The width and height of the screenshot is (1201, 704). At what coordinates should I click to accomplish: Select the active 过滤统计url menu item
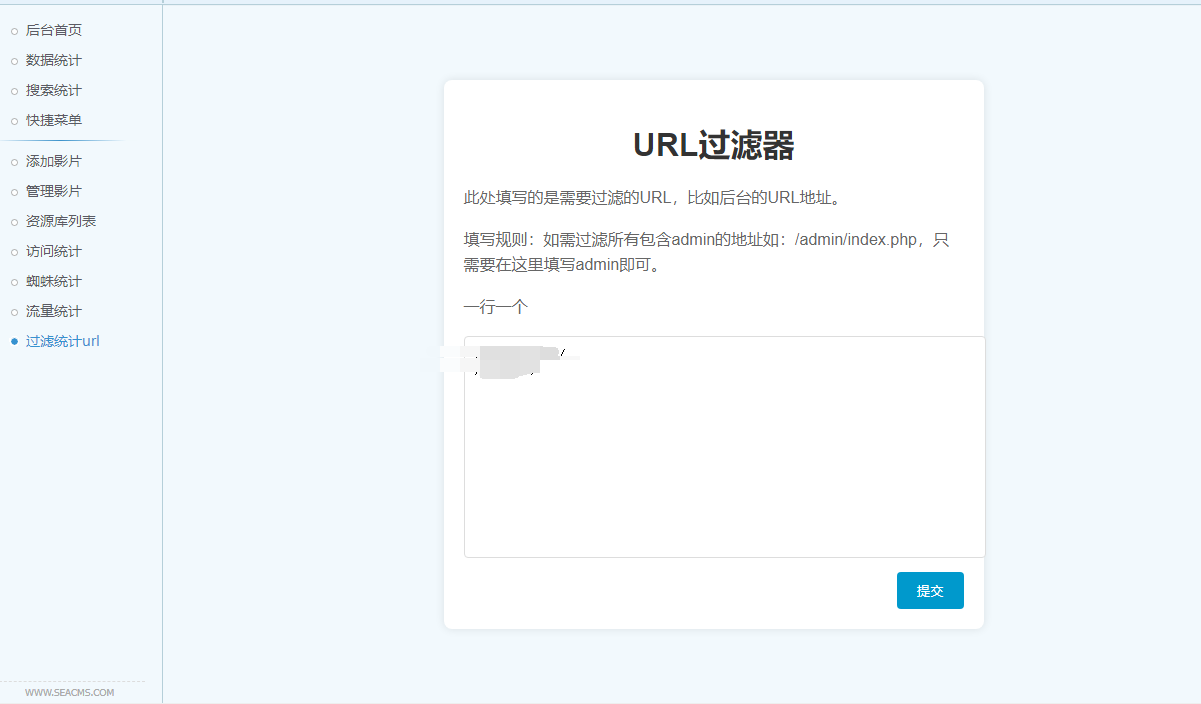[x=63, y=341]
